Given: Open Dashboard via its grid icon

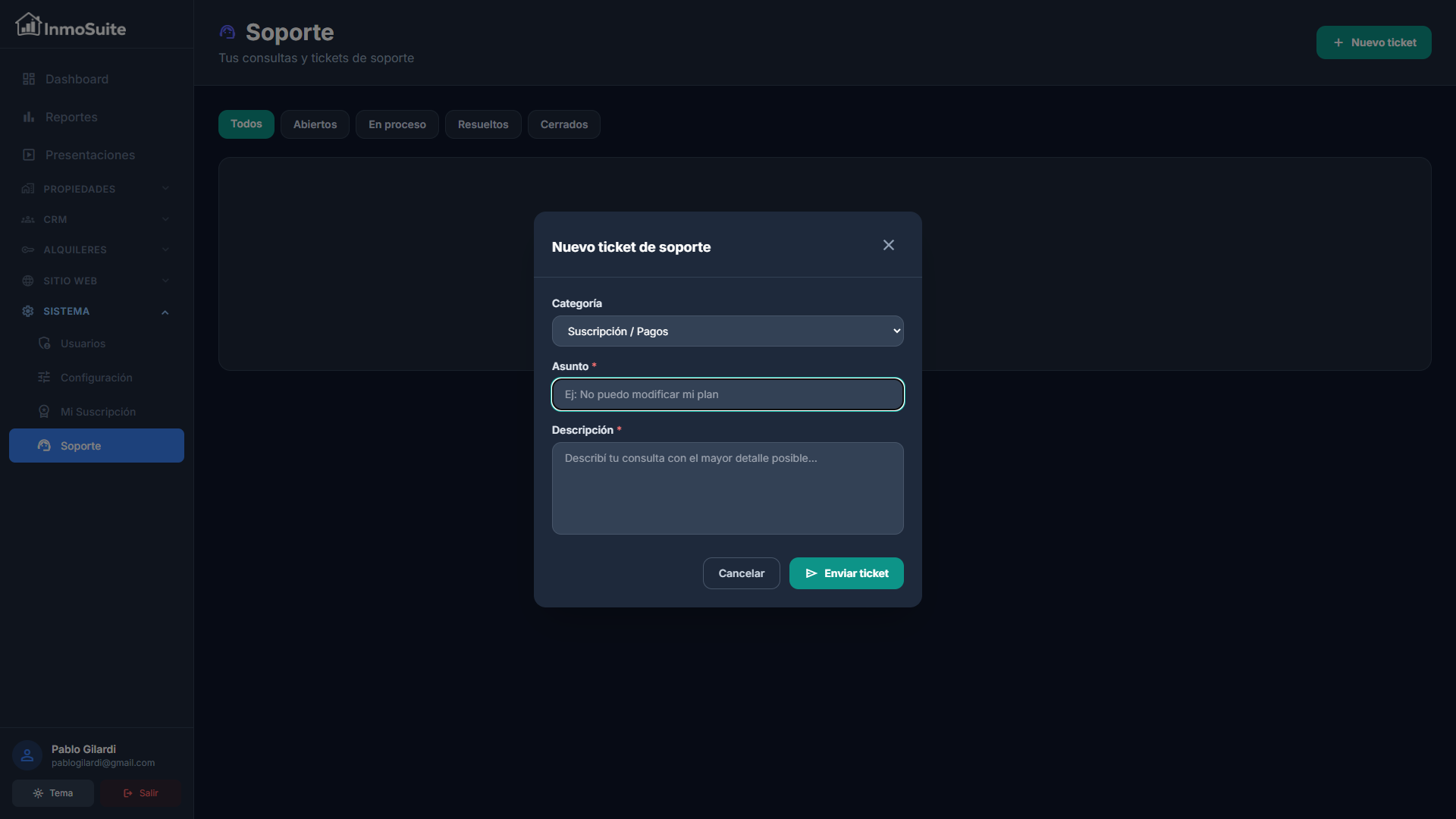Looking at the screenshot, I should coord(29,79).
